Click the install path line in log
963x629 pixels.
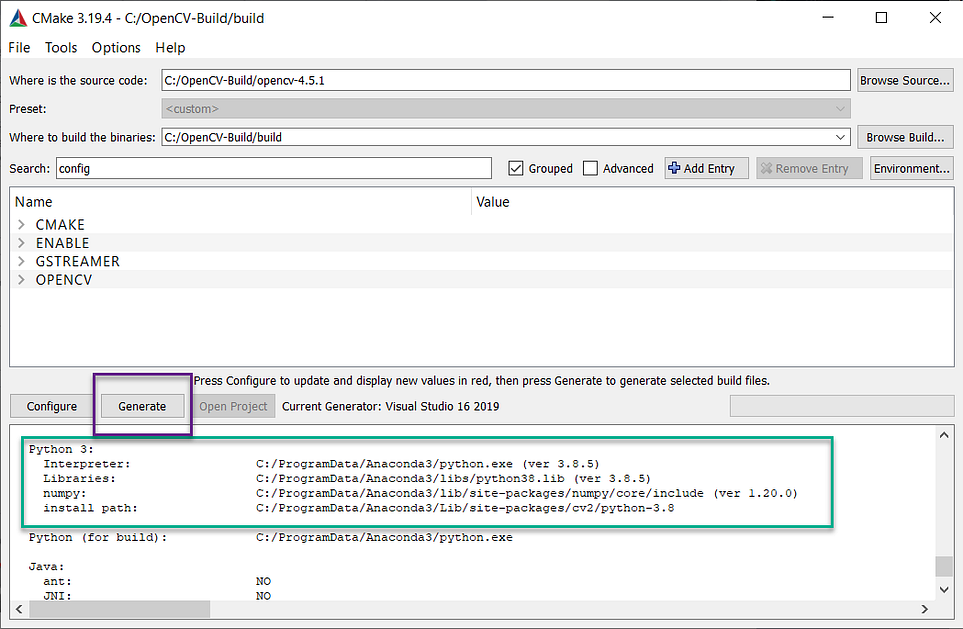pyautogui.click(x=359, y=508)
